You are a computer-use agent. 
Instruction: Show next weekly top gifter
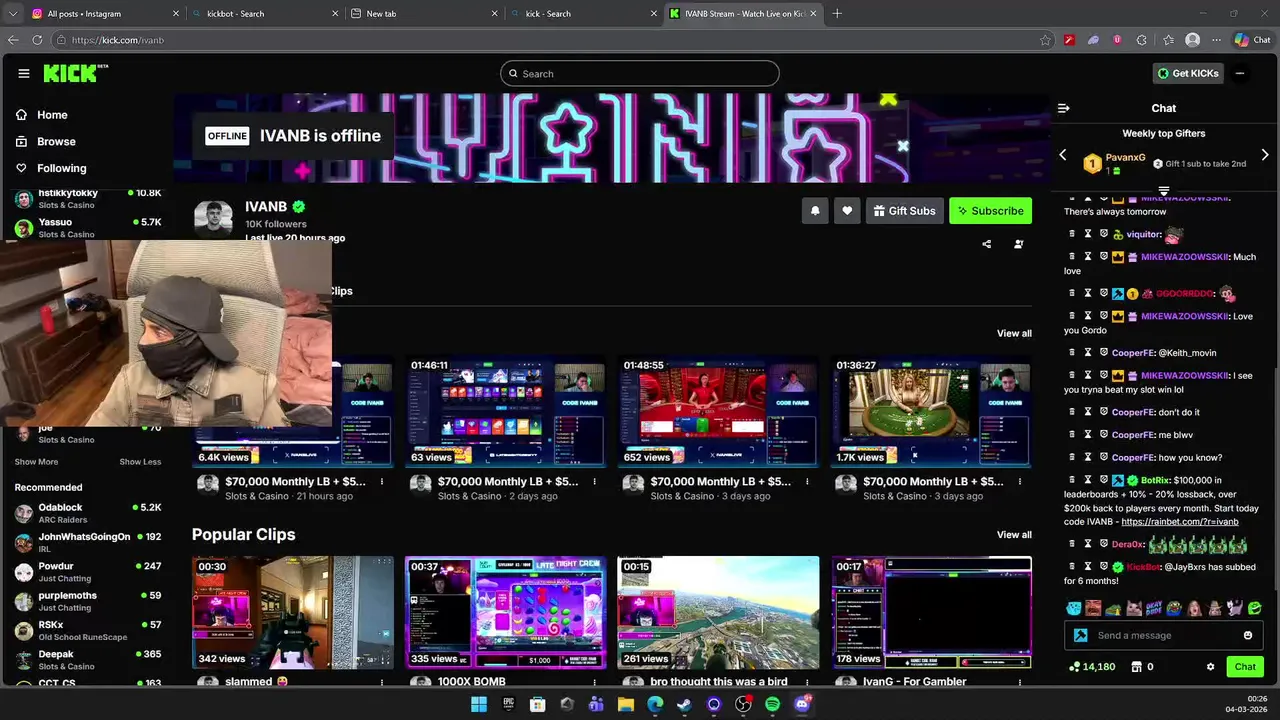[x=1265, y=155]
